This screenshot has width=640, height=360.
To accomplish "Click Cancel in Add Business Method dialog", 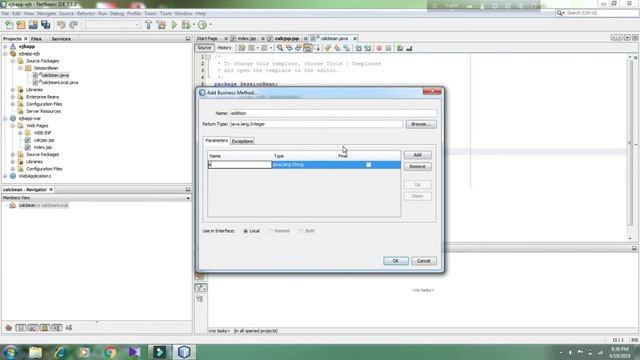I will [x=424, y=261].
